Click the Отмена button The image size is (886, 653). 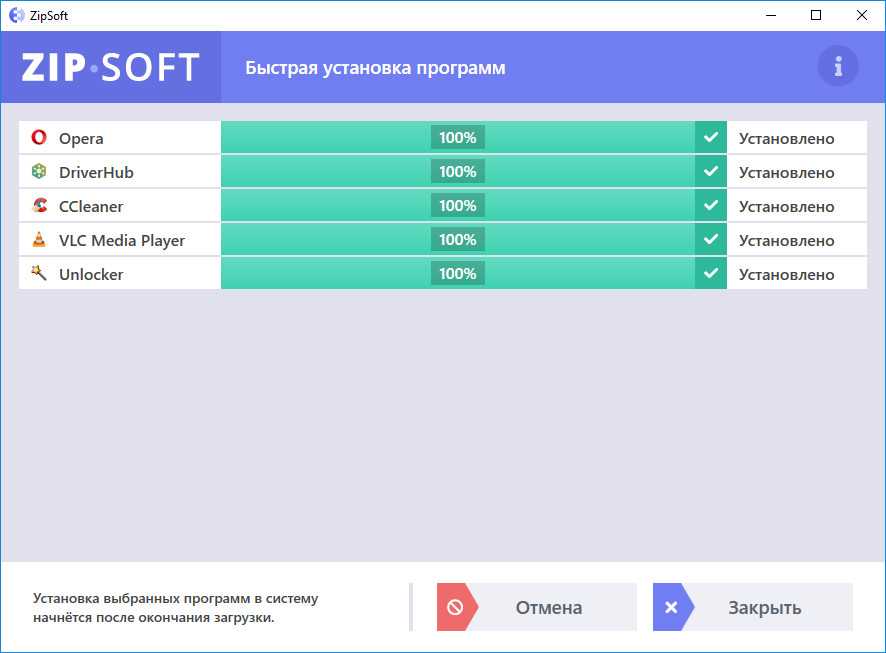(536, 607)
